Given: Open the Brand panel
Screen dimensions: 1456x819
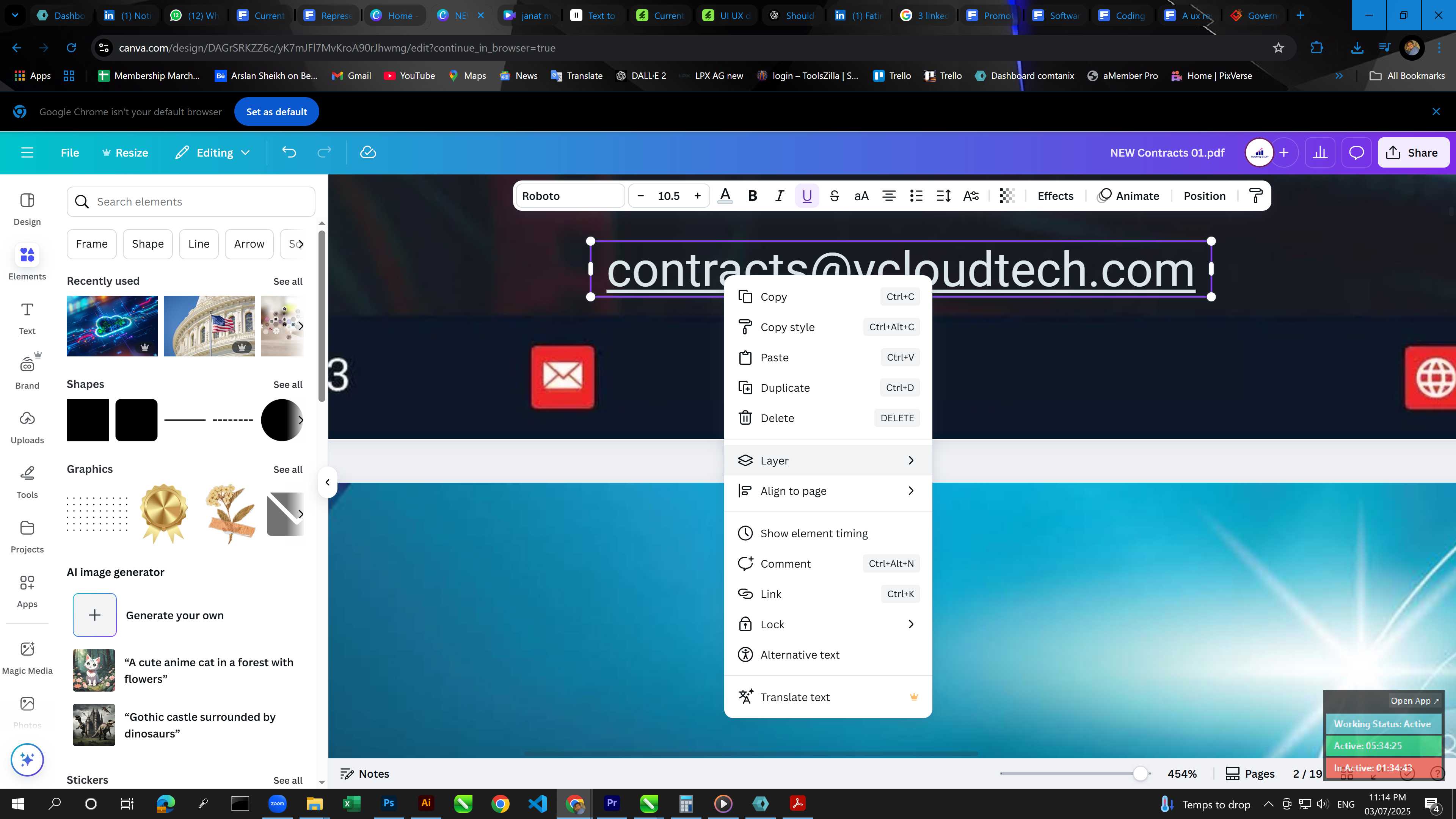Looking at the screenshot, I should 27,372.
